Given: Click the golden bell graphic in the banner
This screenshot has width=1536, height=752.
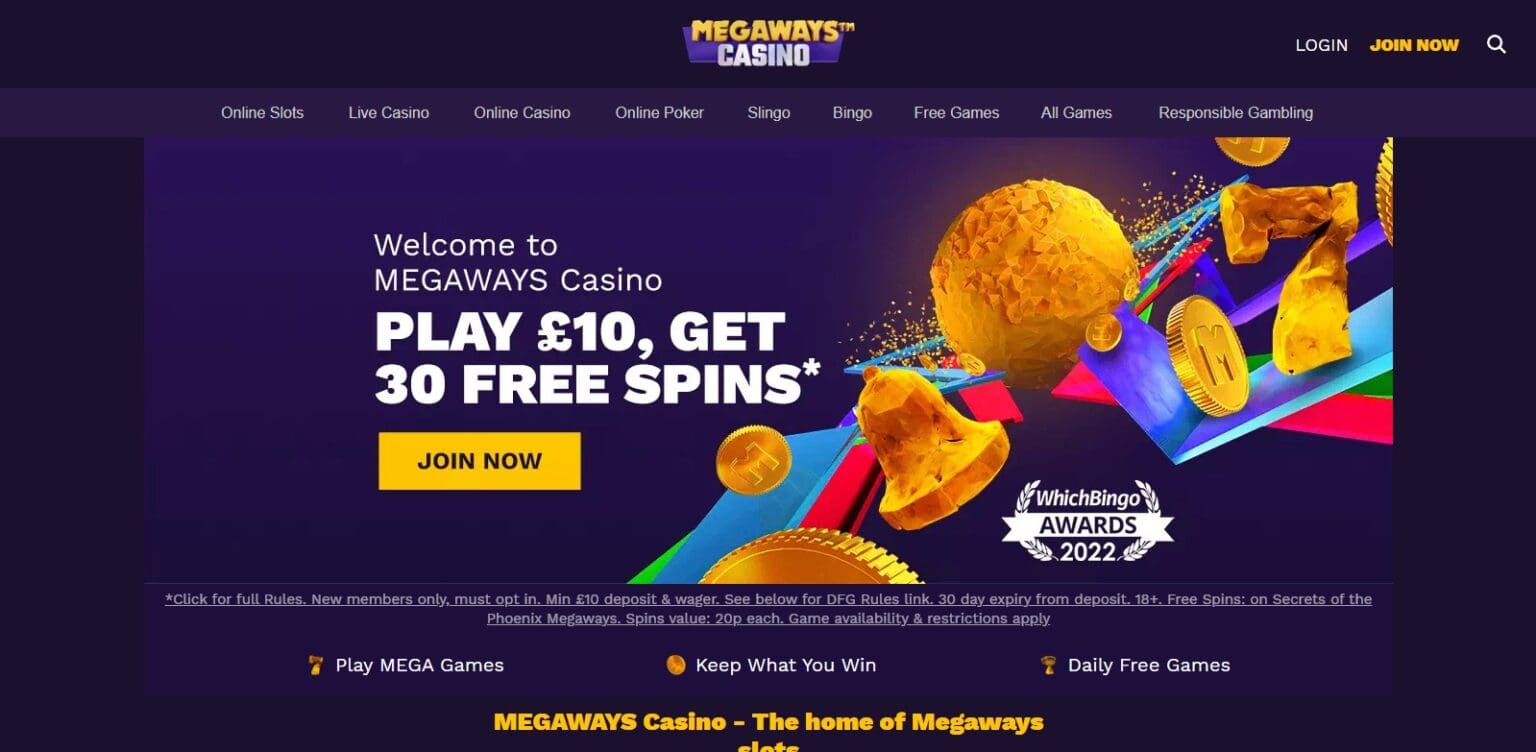Looking at the screenshot, I should (x=928, y=449).
